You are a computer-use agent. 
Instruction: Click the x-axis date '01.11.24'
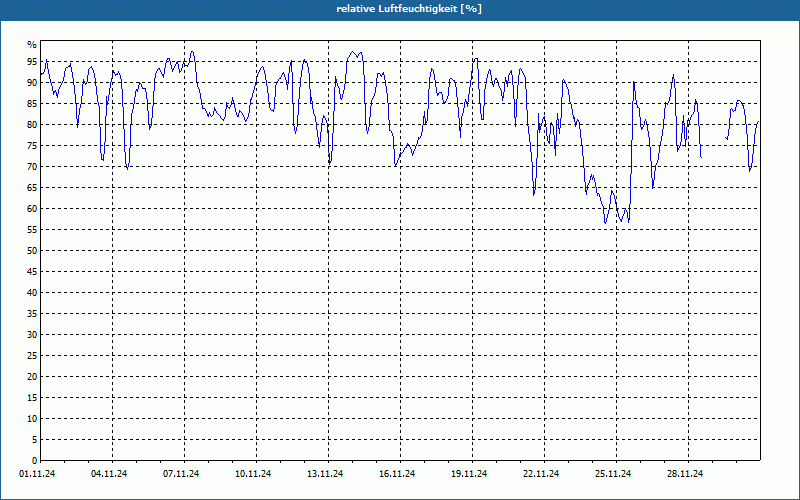coord(37,474)
